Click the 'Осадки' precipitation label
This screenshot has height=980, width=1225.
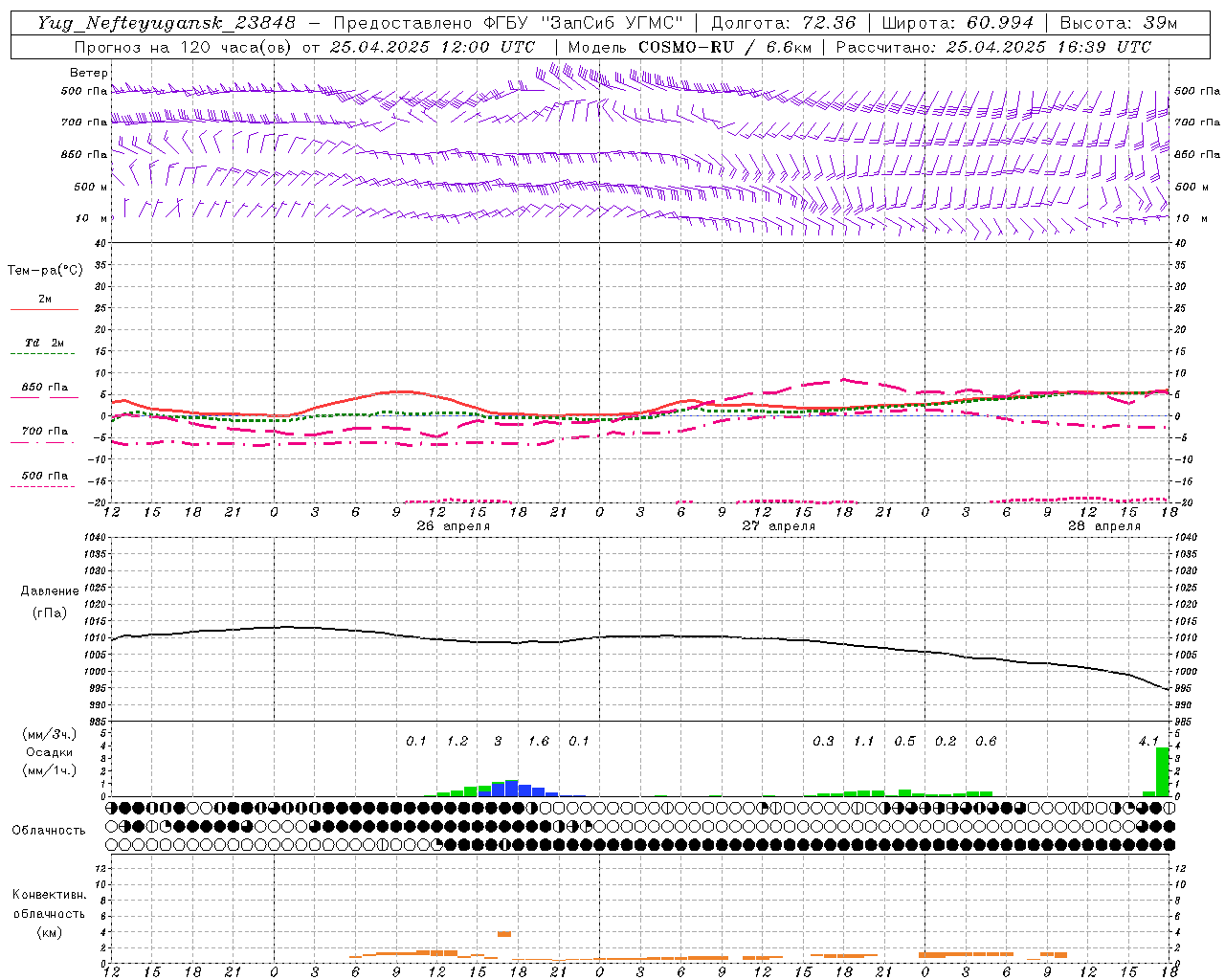[49, 752]
